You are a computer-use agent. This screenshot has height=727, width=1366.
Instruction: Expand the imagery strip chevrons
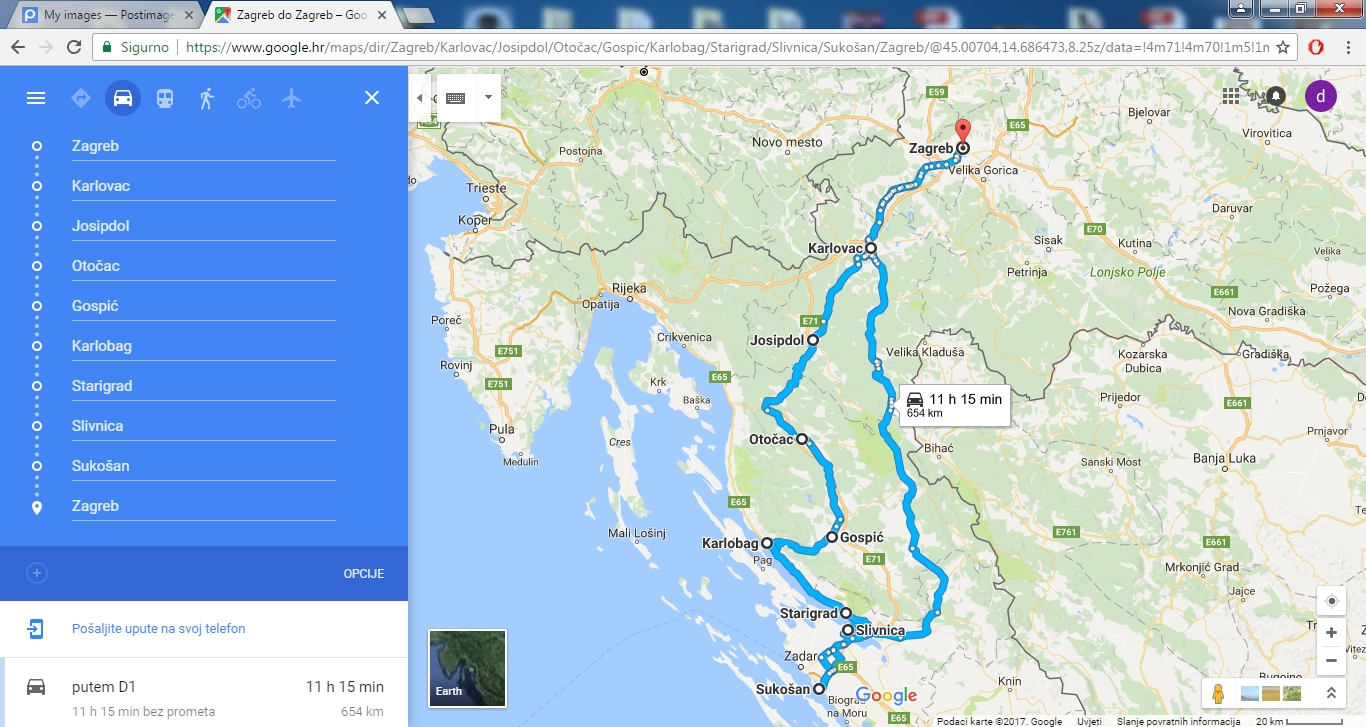pos(1331,692)
